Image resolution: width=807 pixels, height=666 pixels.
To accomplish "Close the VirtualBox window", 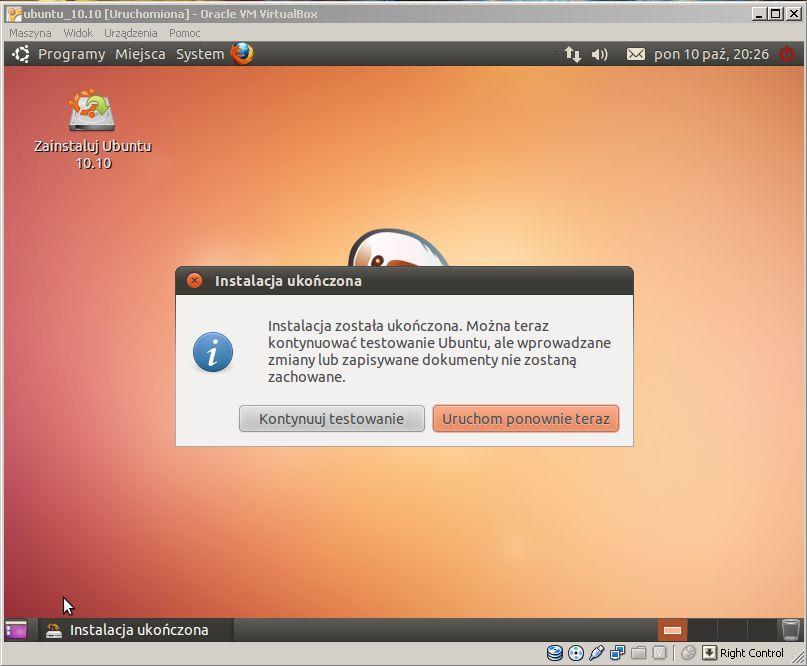I will 794,14.
